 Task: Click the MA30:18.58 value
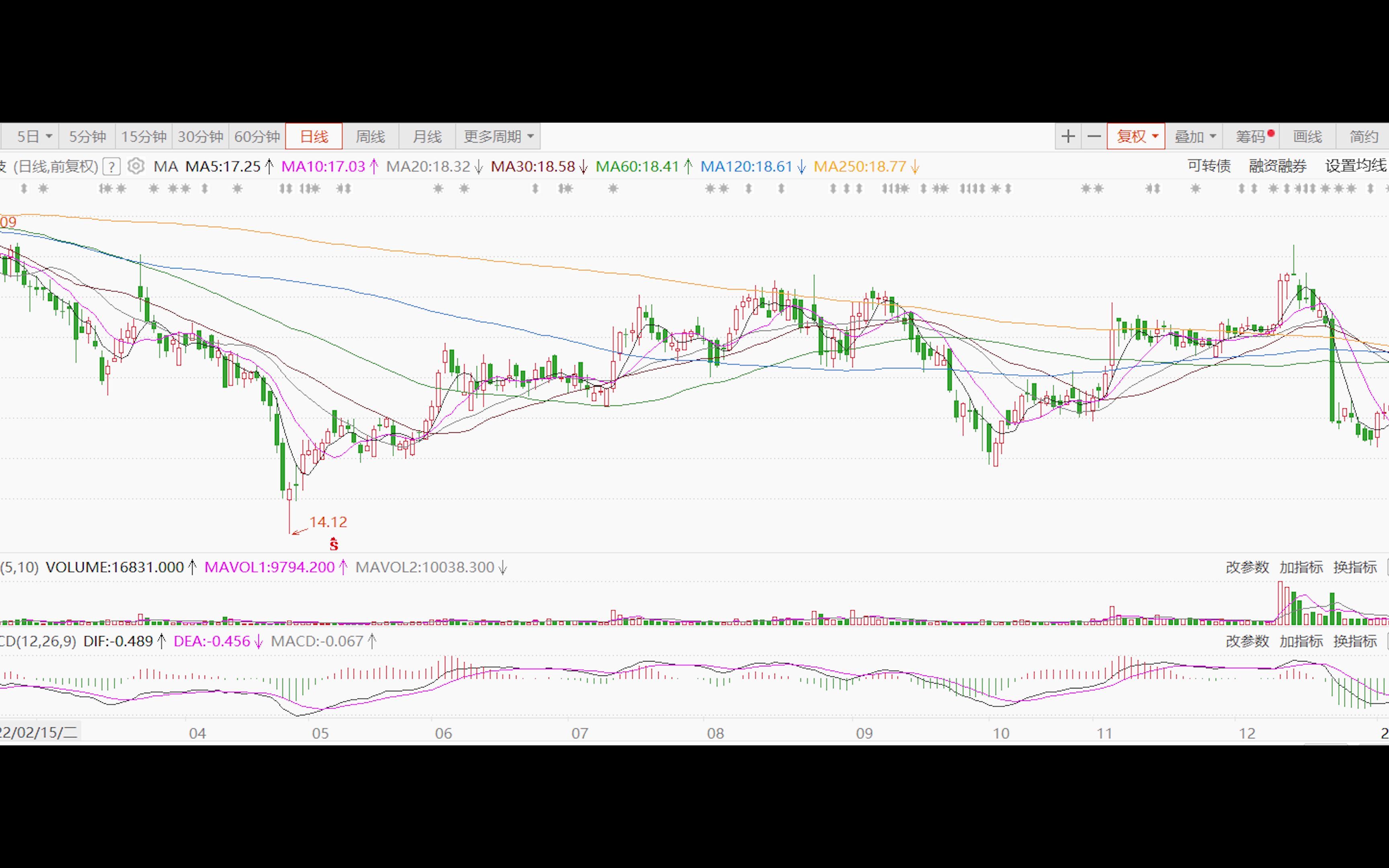point(533,166)
